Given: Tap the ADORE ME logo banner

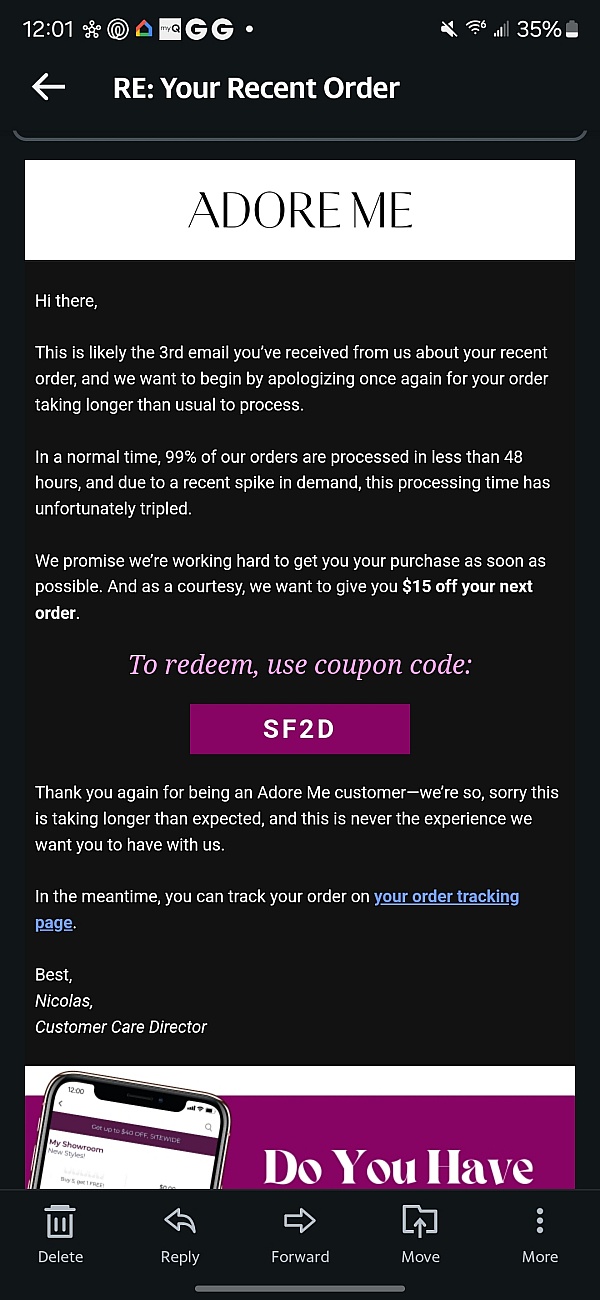Looking at the screenshot, I should click(300, 210).
